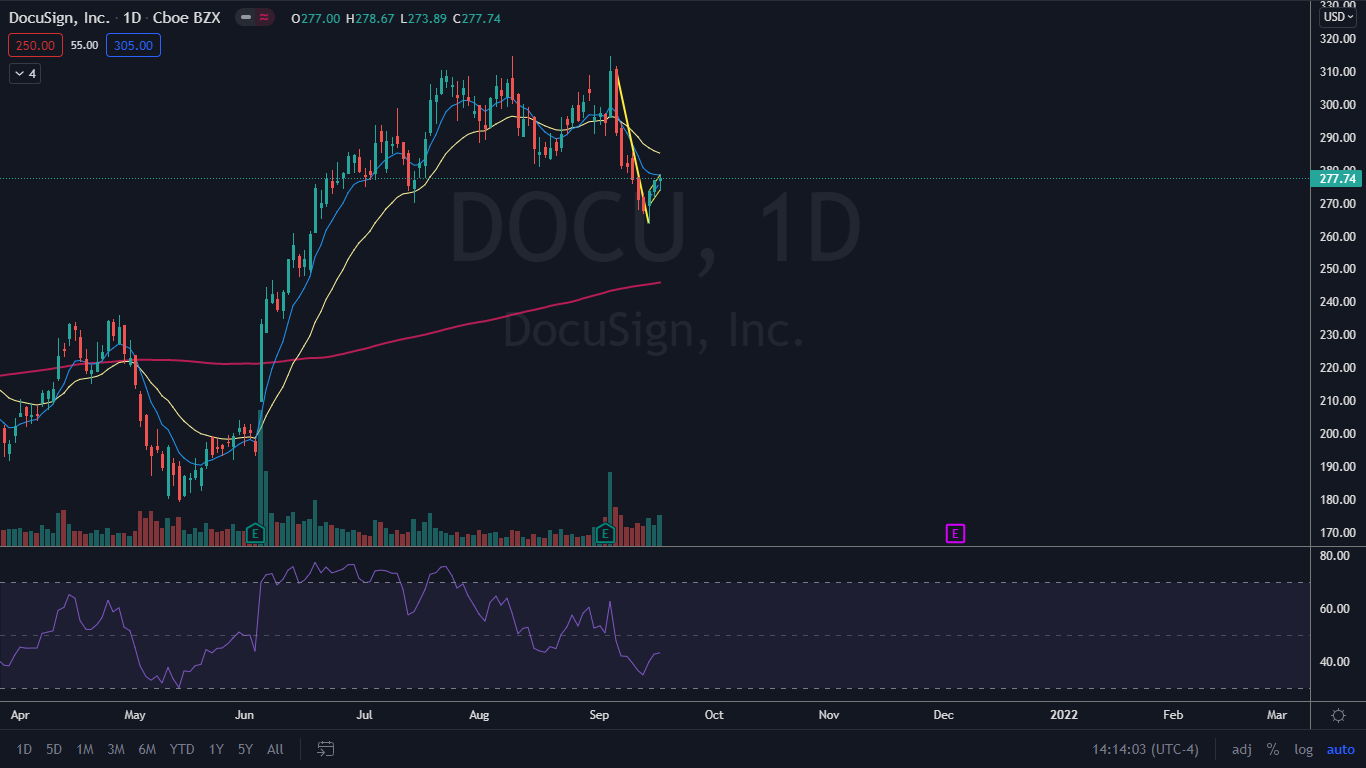1366x768 pixels.
Task: Open the USD currency dropdown
Action: click(x=1338, y=17)
